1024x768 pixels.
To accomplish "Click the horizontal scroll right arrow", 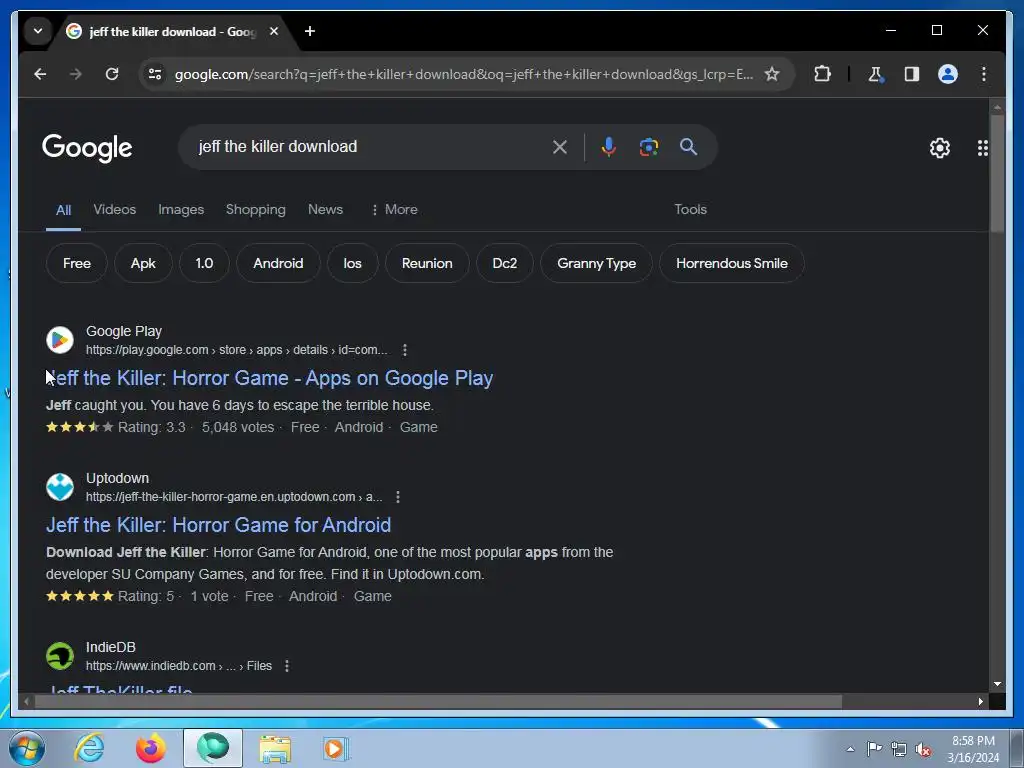I will pyautogui.click(x=981, y=702).
